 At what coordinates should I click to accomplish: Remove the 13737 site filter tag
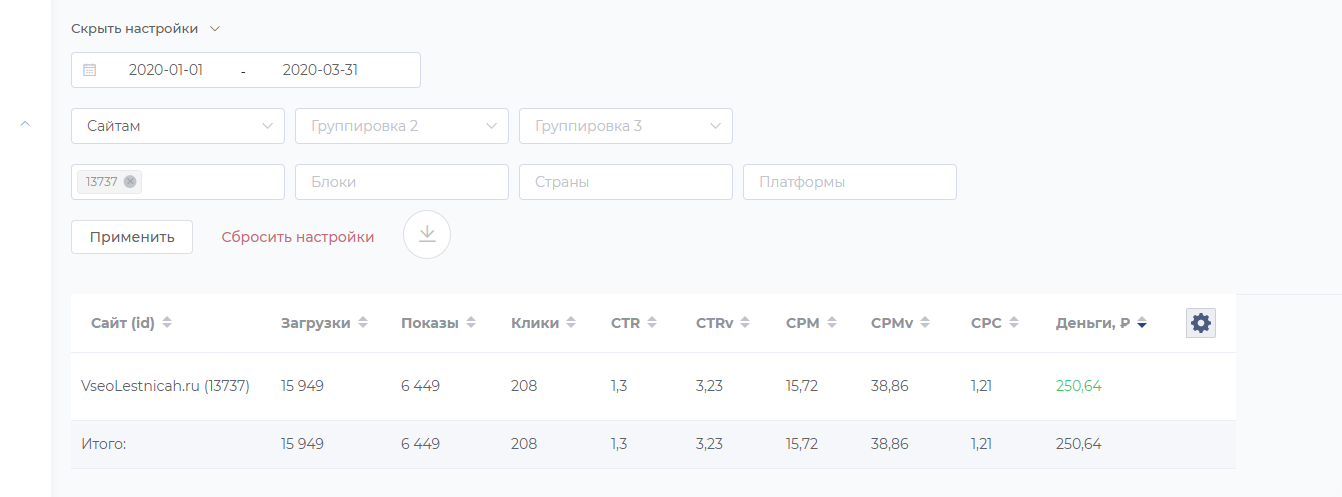(x=130, y=182)
